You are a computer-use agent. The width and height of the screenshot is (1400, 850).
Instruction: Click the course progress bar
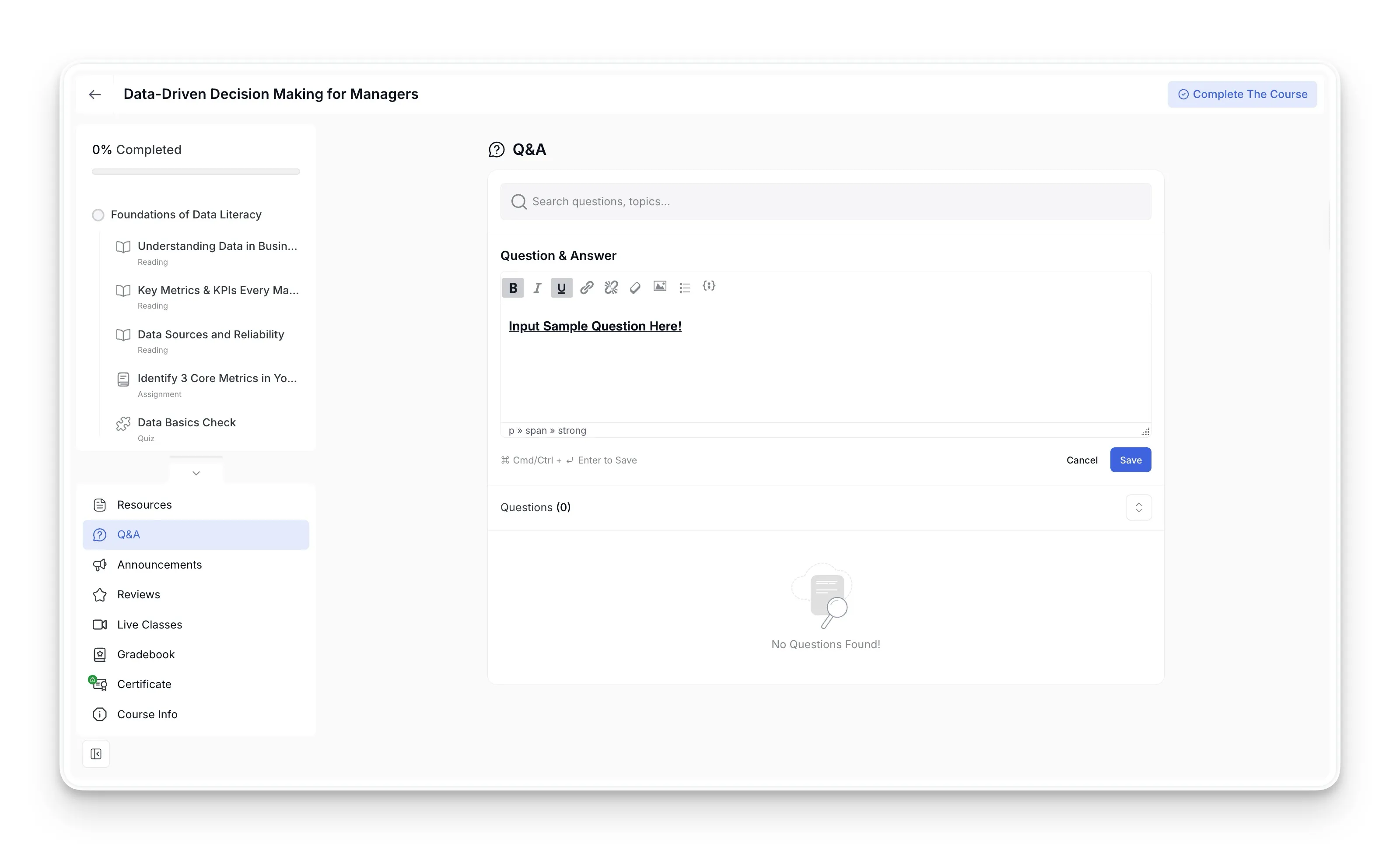click(x=196, y=172)
